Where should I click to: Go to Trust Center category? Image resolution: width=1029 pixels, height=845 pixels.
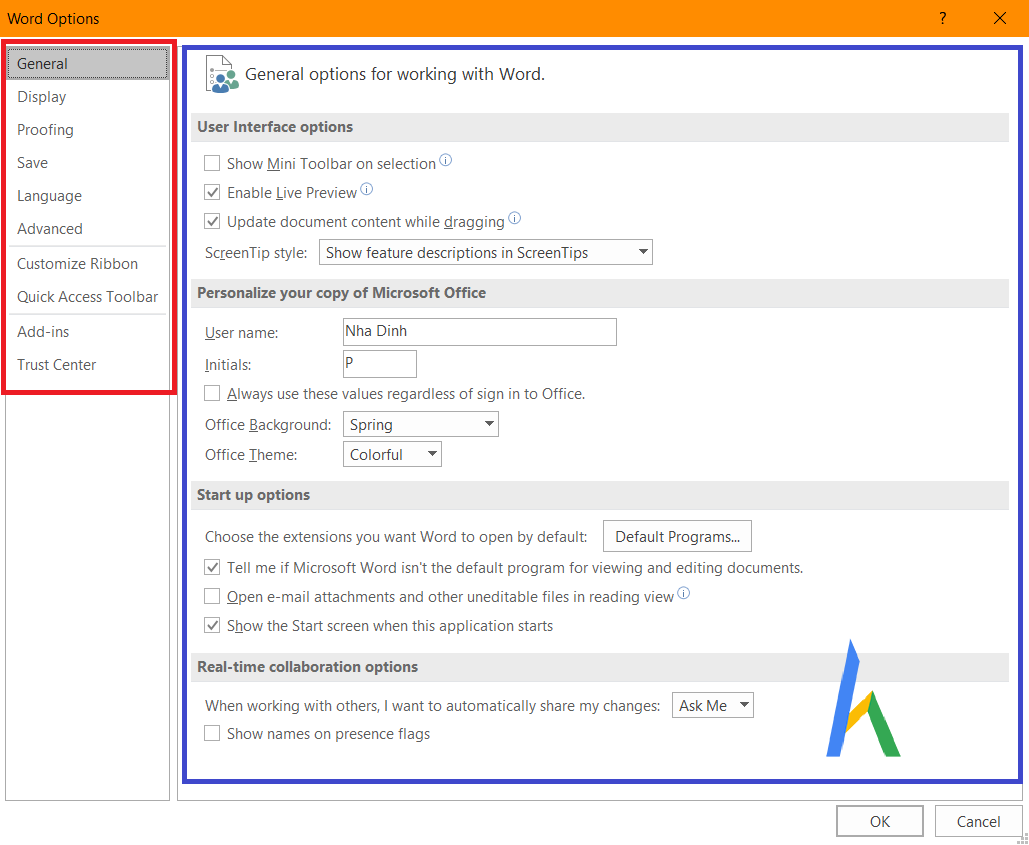(87, 365)
